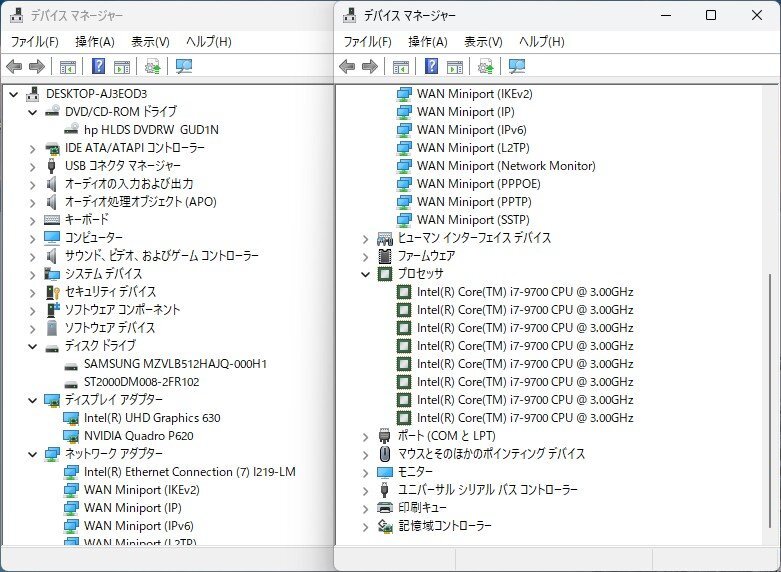Expand モニター node
Viewport: 781px width, 572px height.
pos(366,472)
